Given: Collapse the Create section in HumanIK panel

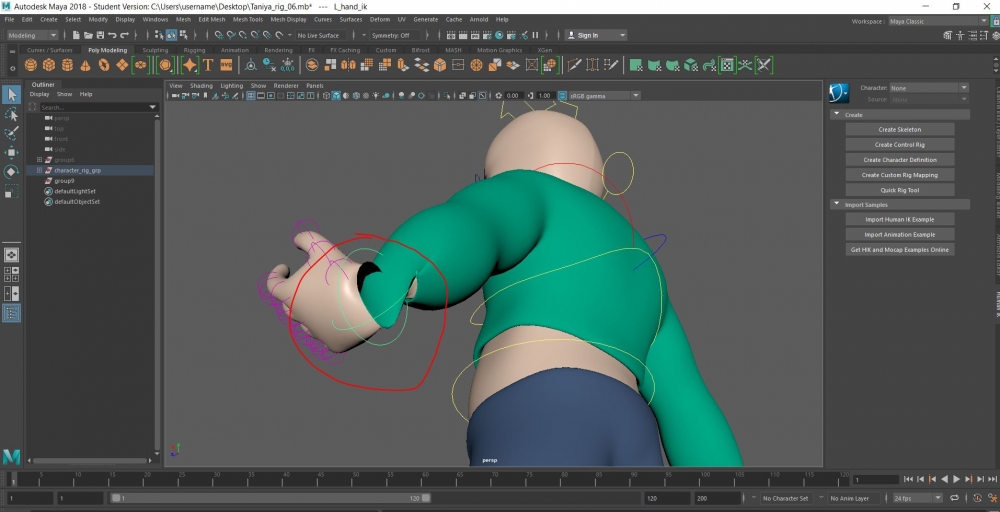Looking at the screenshot, I should point(836,115).
